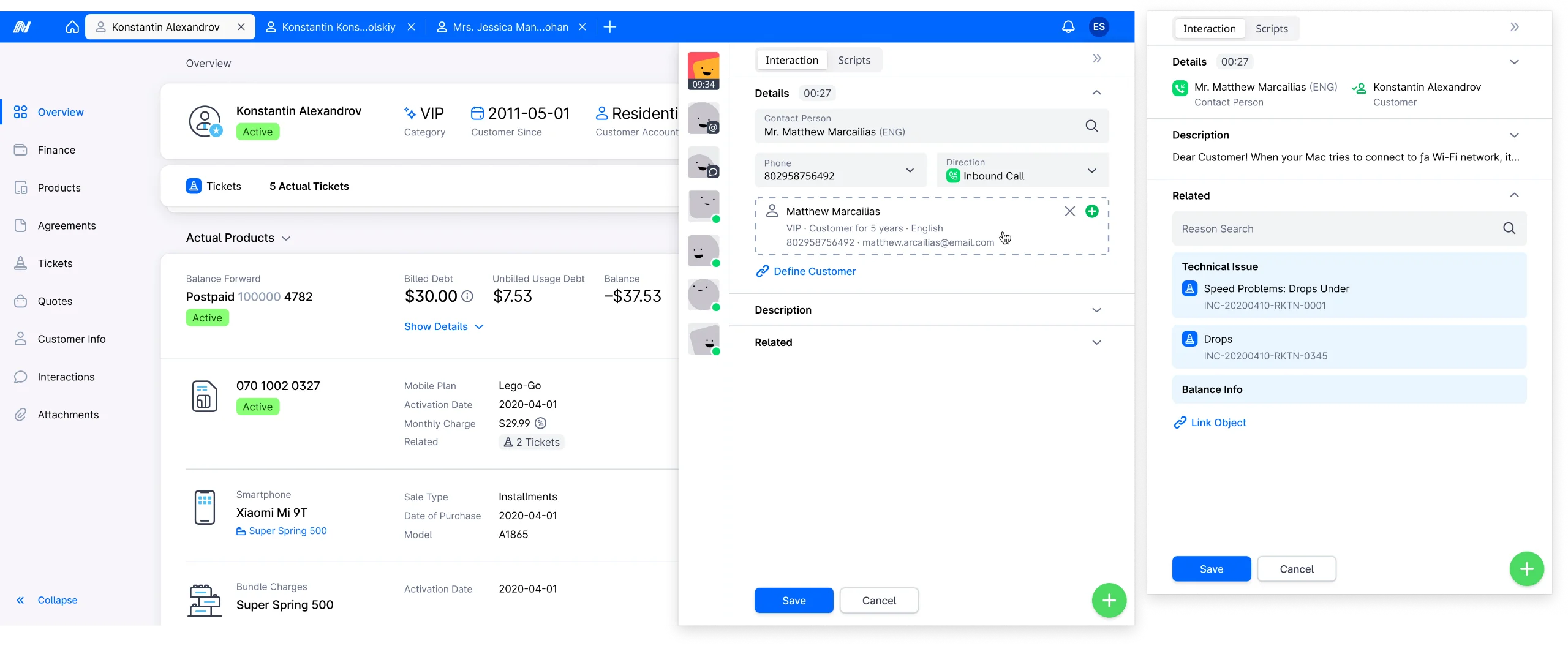Click Link Object link
The height and width of the screenshot is (646, 1568).
click(1210, 423)
